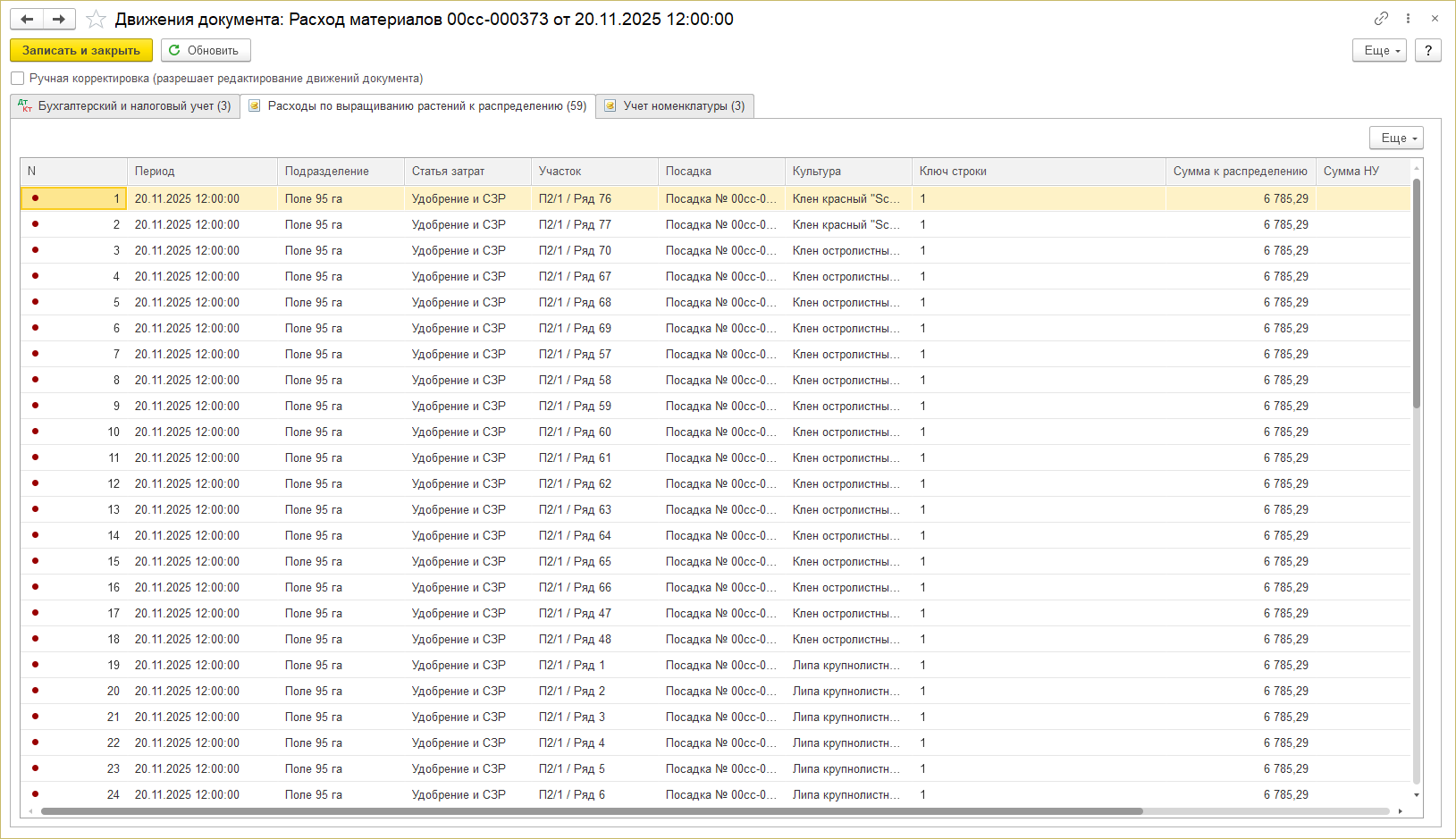Select Расходы по выращиванию растений tab

pyautogui.click(x=417, y=106)
